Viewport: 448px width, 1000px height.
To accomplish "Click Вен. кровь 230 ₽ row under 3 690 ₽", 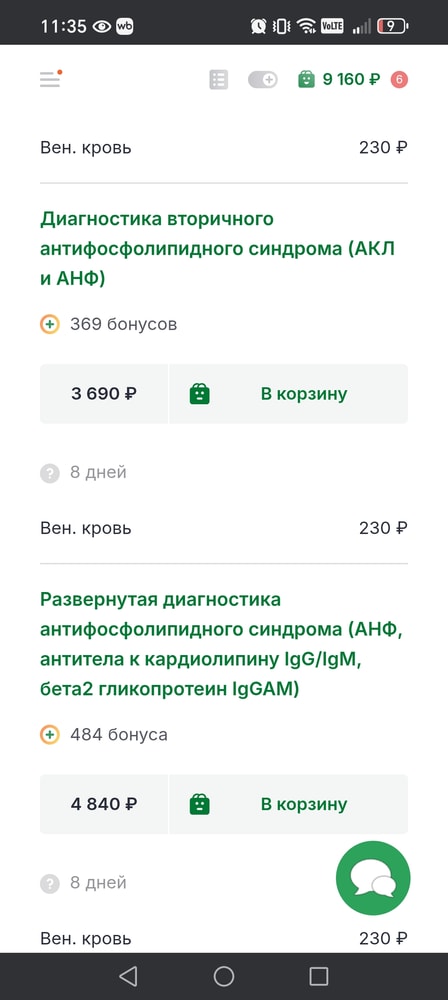I will tap(224, 528).
